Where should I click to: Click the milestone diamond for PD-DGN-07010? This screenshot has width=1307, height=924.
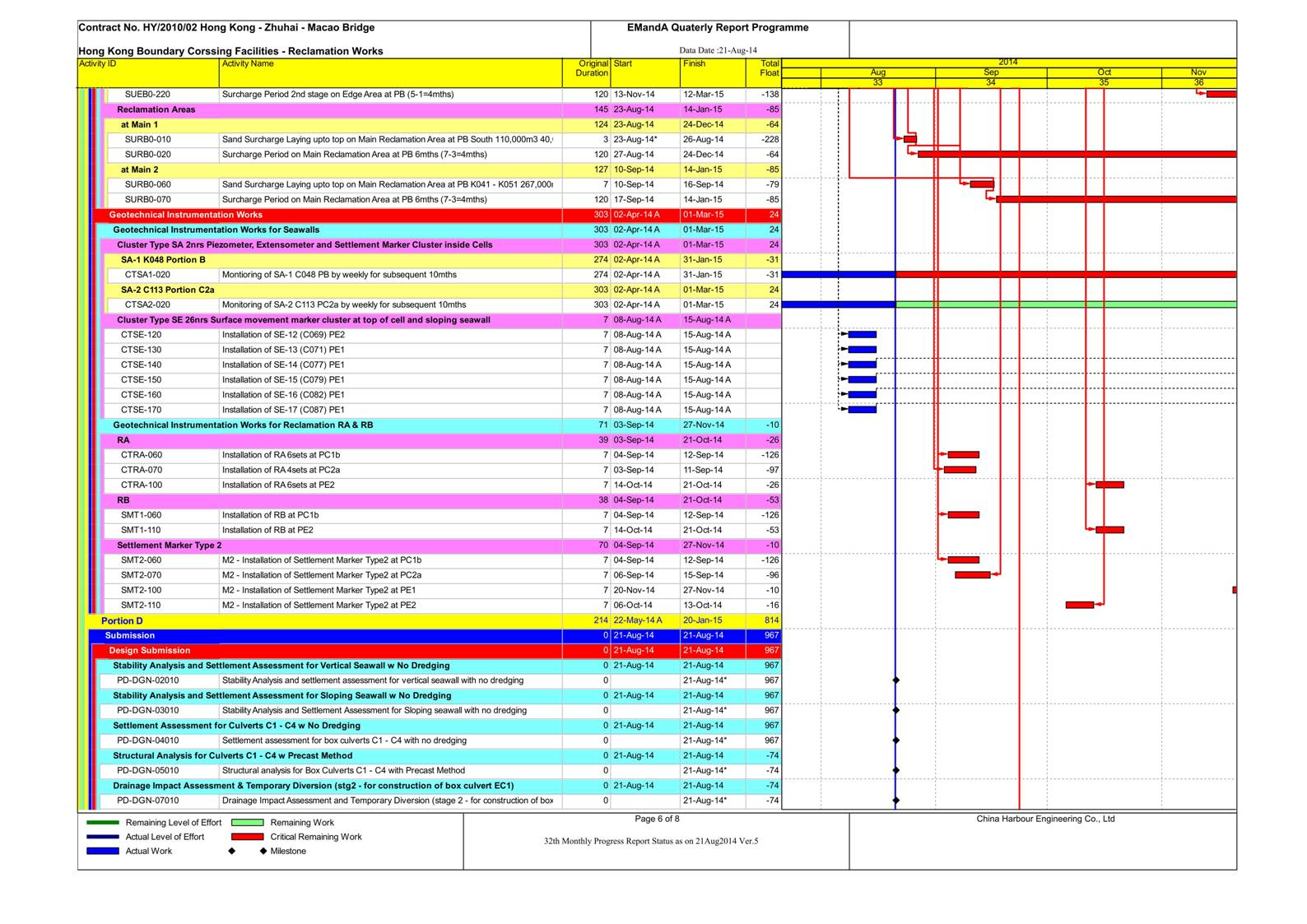(895, 801)
